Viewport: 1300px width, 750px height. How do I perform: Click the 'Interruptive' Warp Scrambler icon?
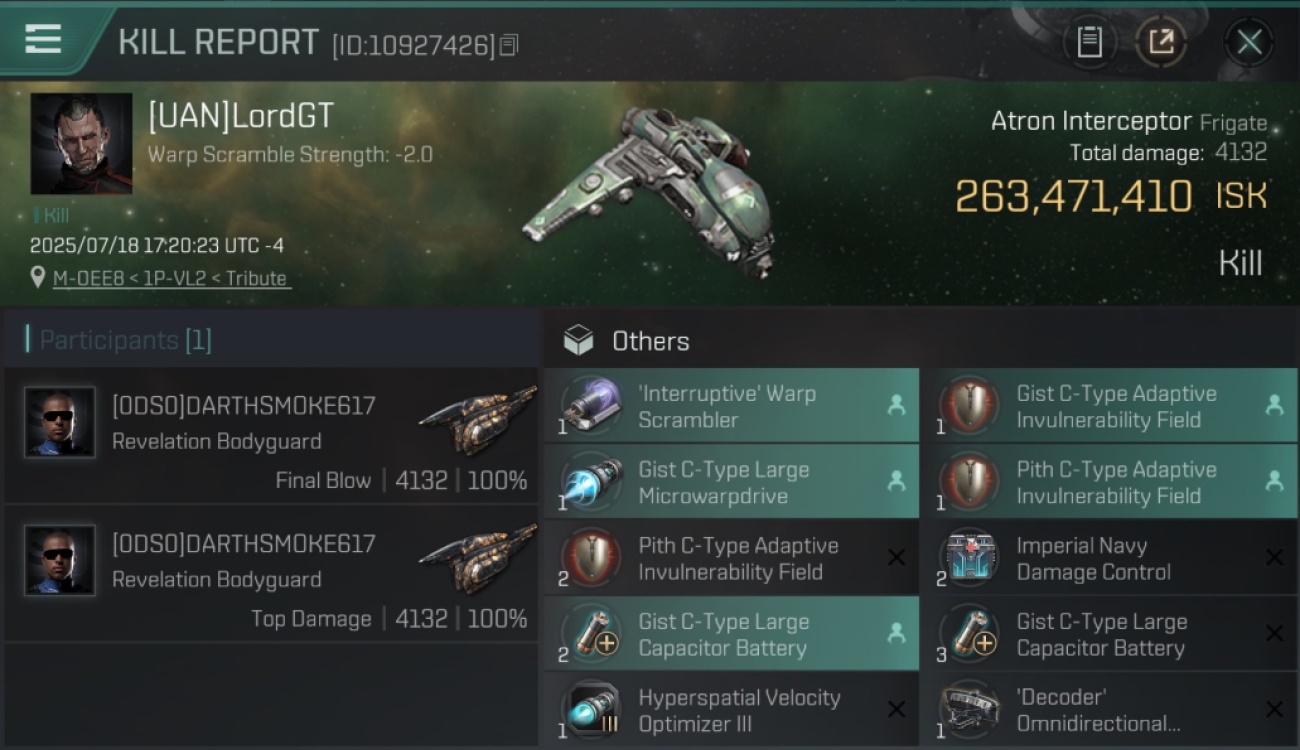[591, 406]
